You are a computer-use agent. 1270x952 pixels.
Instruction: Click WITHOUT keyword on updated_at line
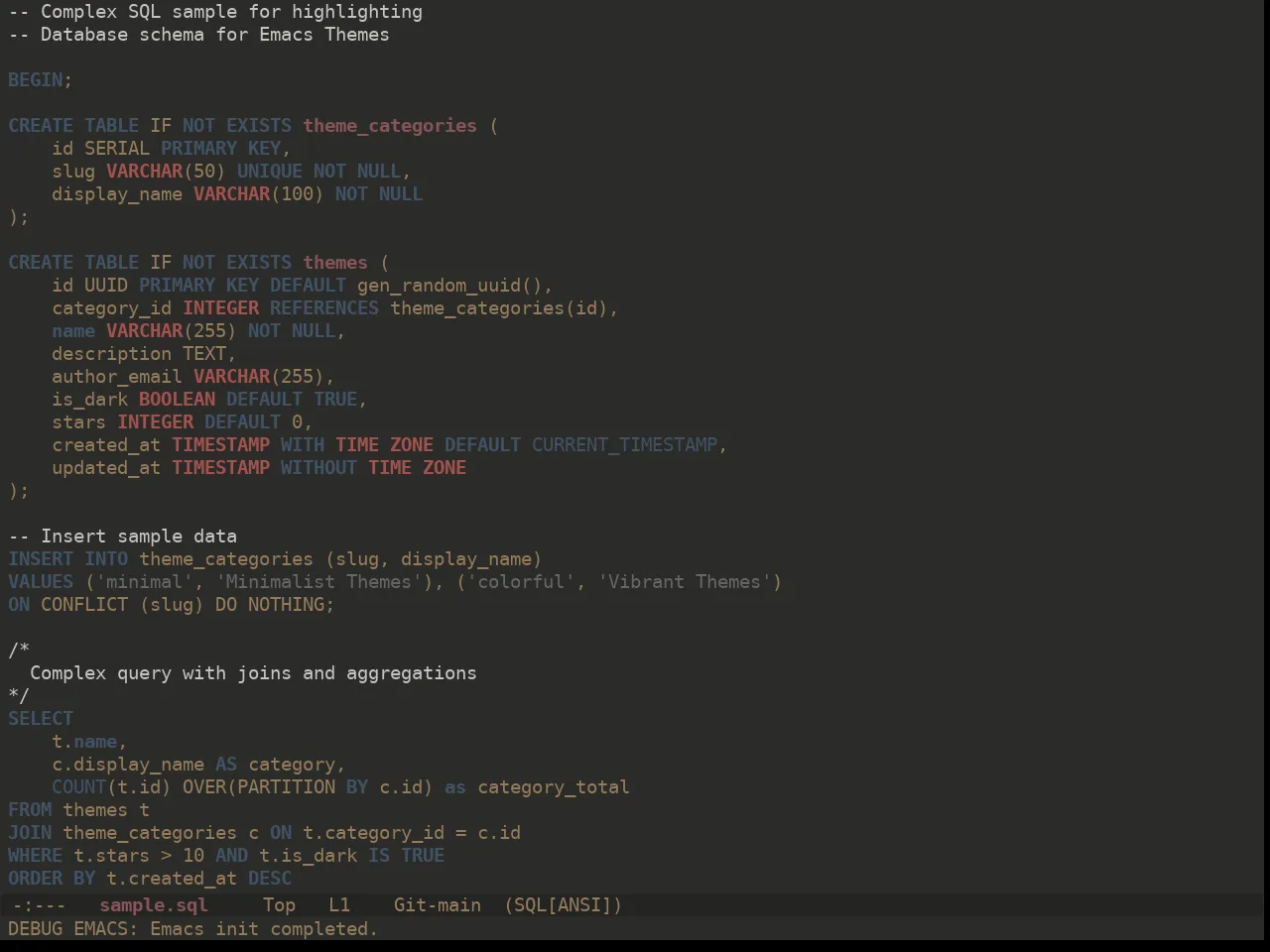[x=318, y=468]
